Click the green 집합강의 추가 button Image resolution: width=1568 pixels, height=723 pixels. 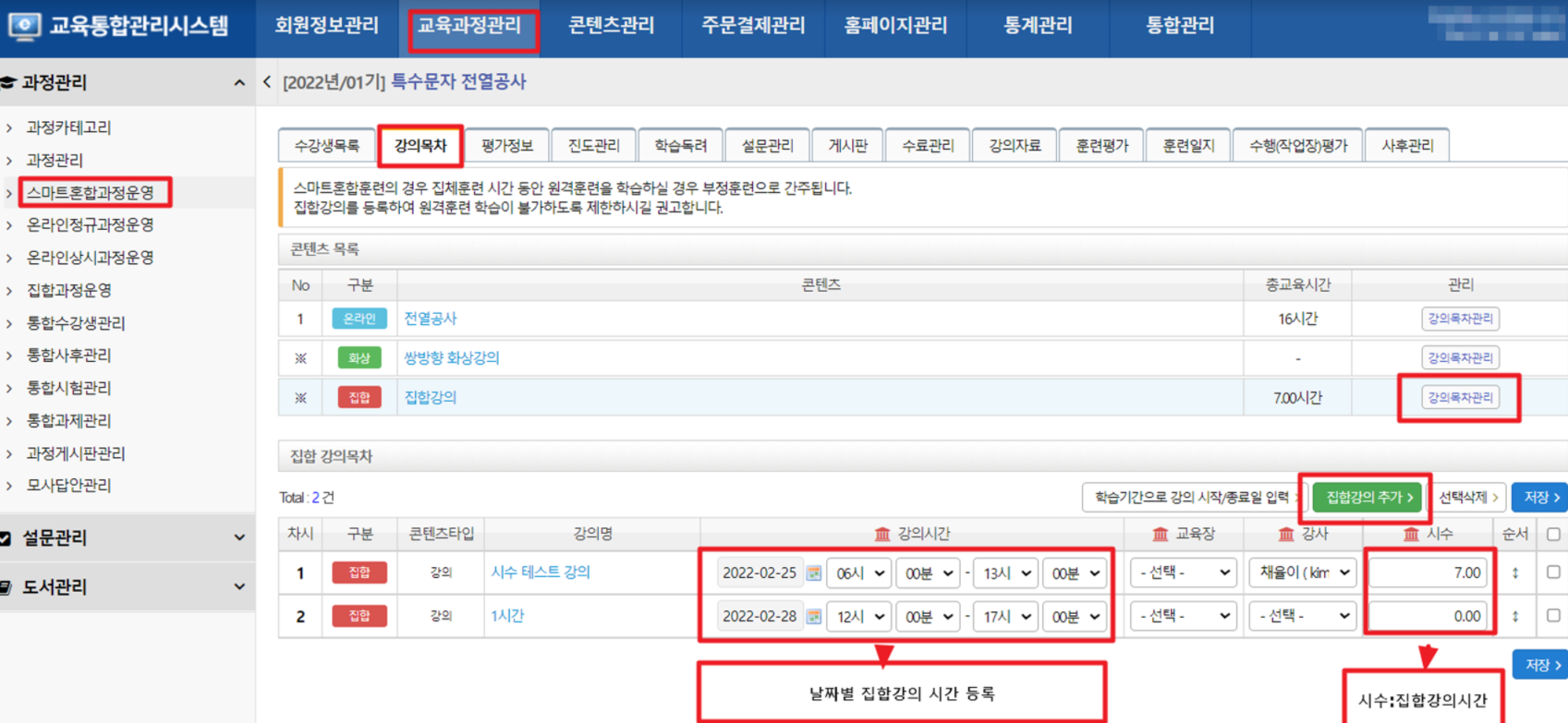point(1368,498)
